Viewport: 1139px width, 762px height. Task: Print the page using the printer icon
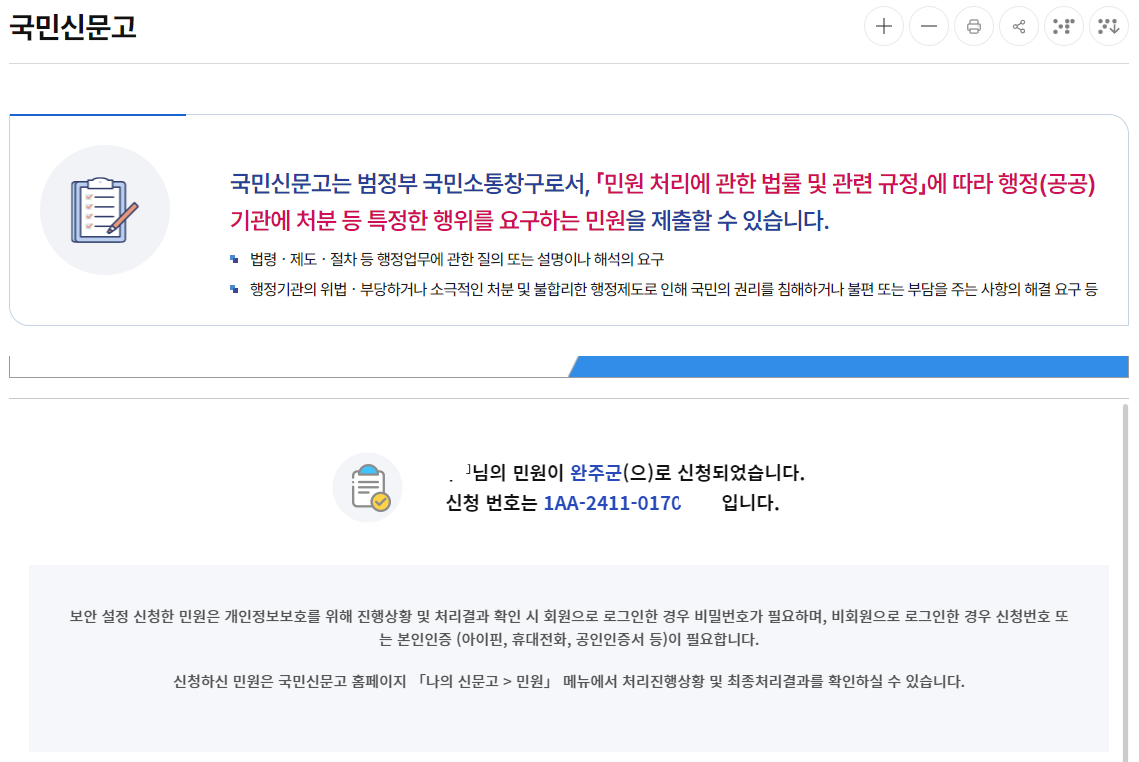pos(973,27)
